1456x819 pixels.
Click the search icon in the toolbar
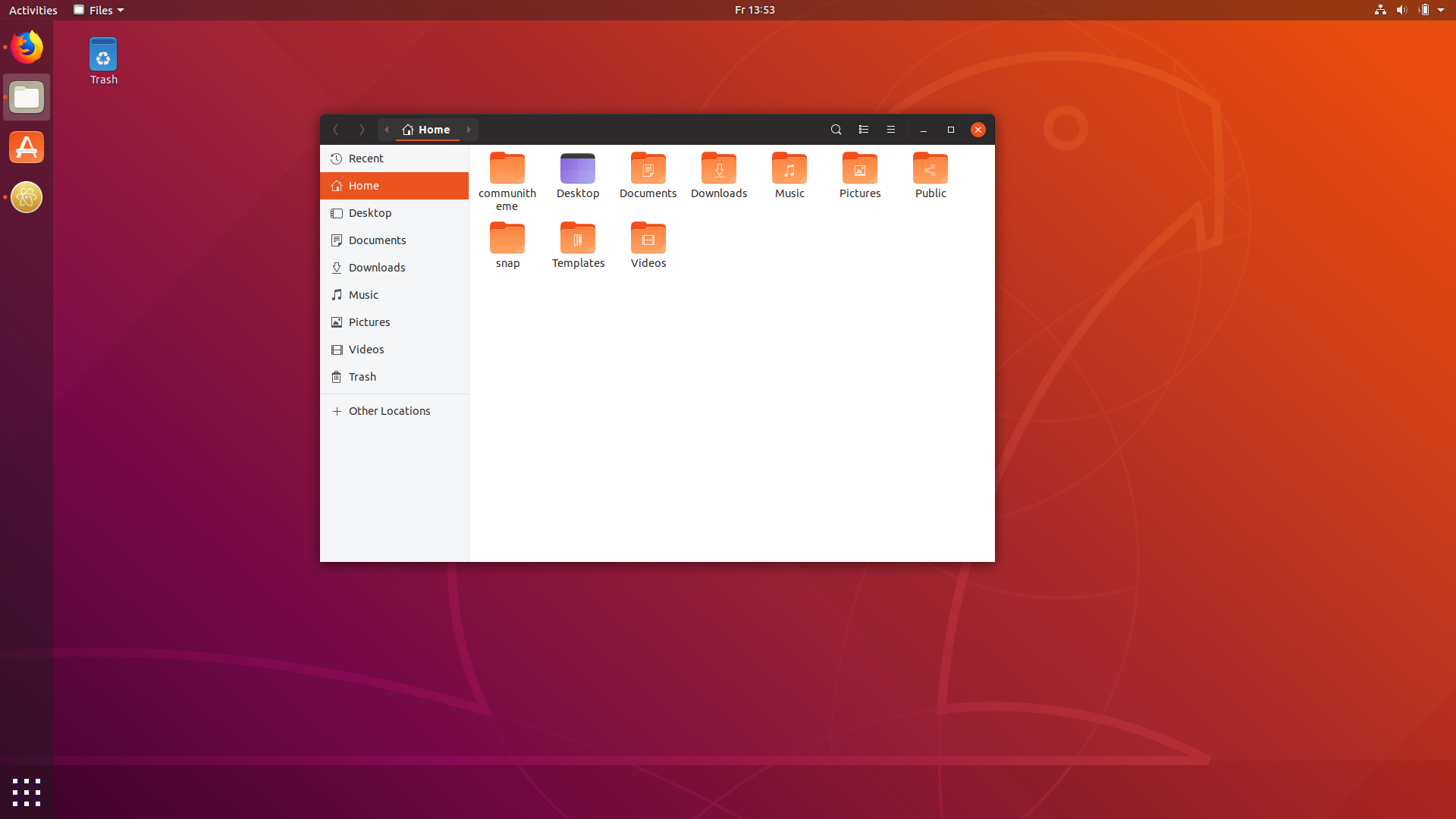(x=836, y=129)
